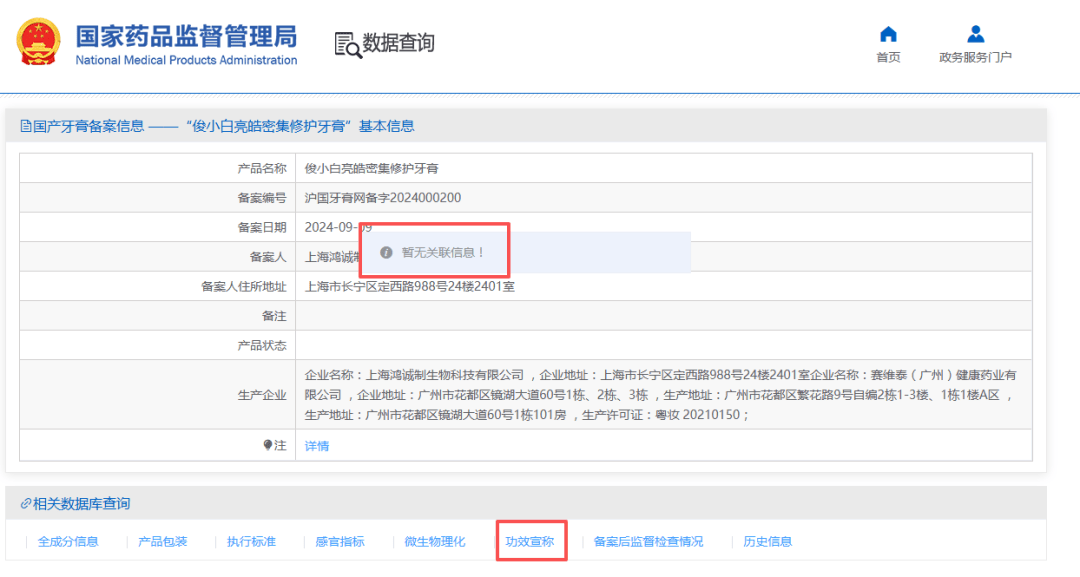Image resolution: width=1080 pixels, height=577 pixels.
Task: Click the 生产企业 details text
Action: point(660,395)
